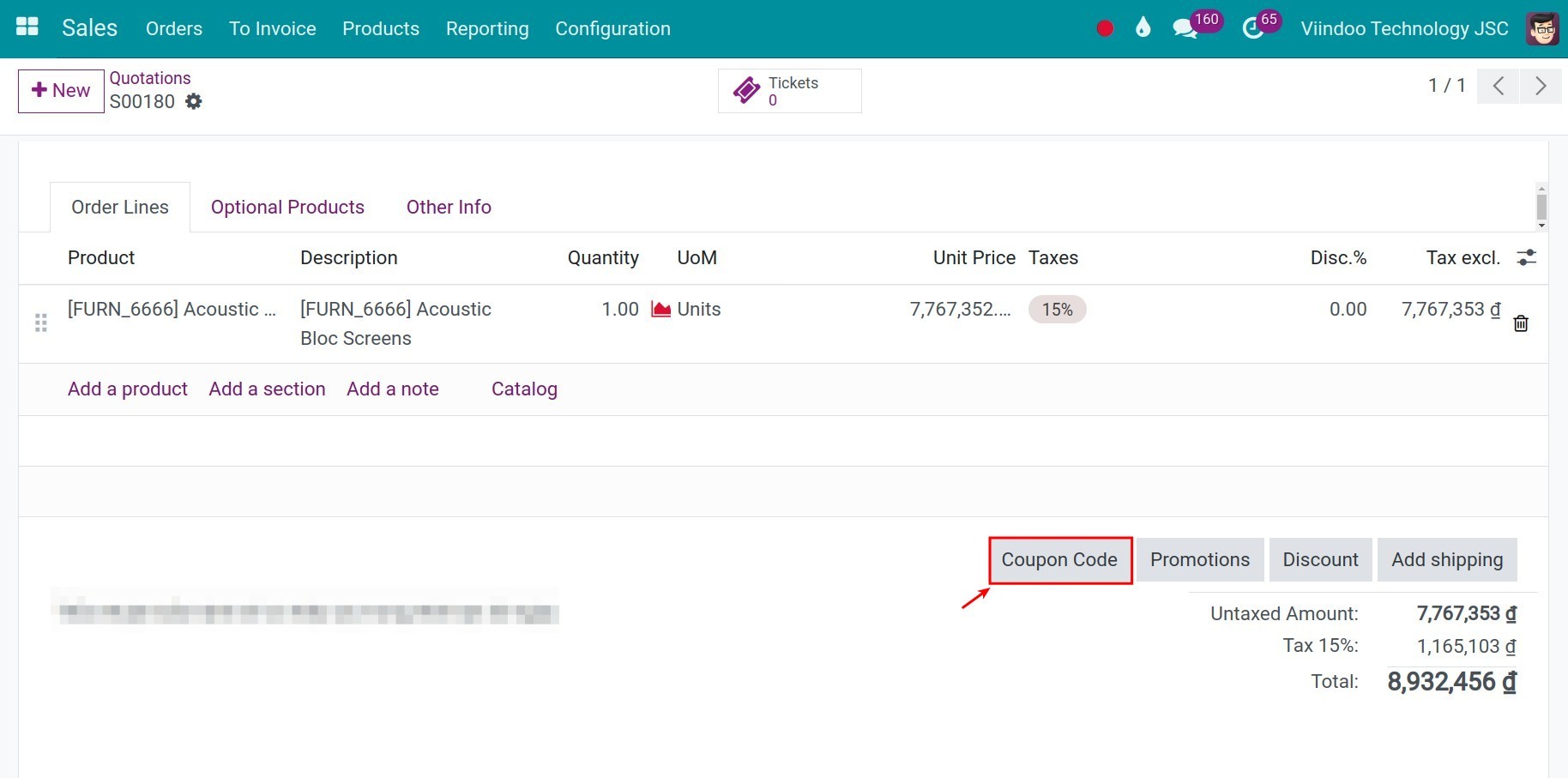Screen dimensions: 1568x778
Task: Click the Tax excl. column header
Action: click(1462, 257)
